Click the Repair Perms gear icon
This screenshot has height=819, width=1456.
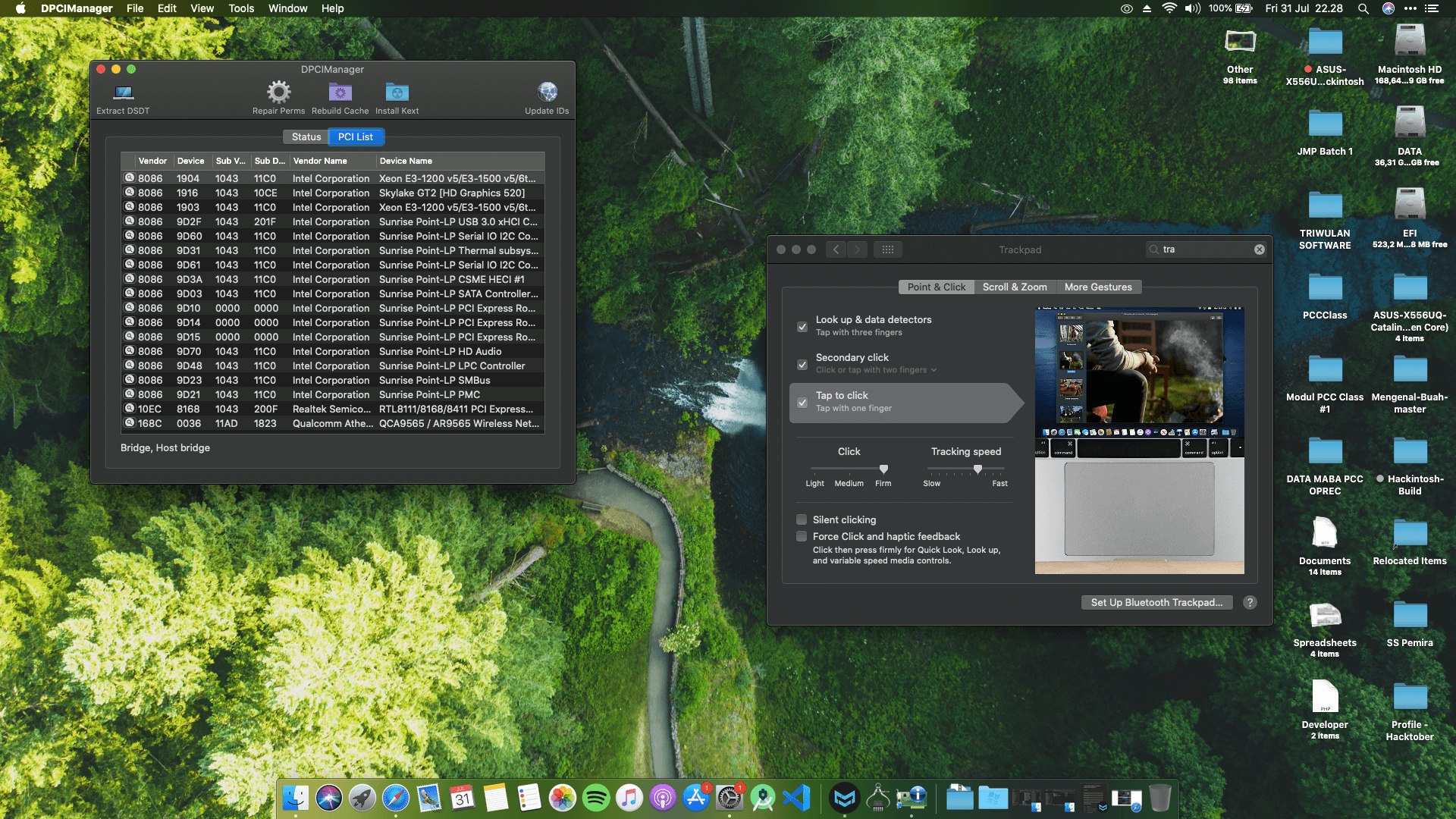click(278, 93)
